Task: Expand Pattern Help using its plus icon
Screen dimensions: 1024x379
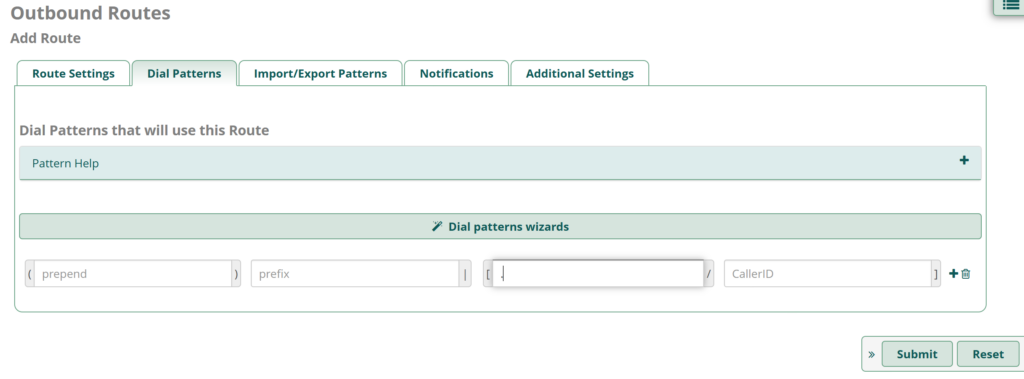Action: pyautogui.click(x=964, y=160)
